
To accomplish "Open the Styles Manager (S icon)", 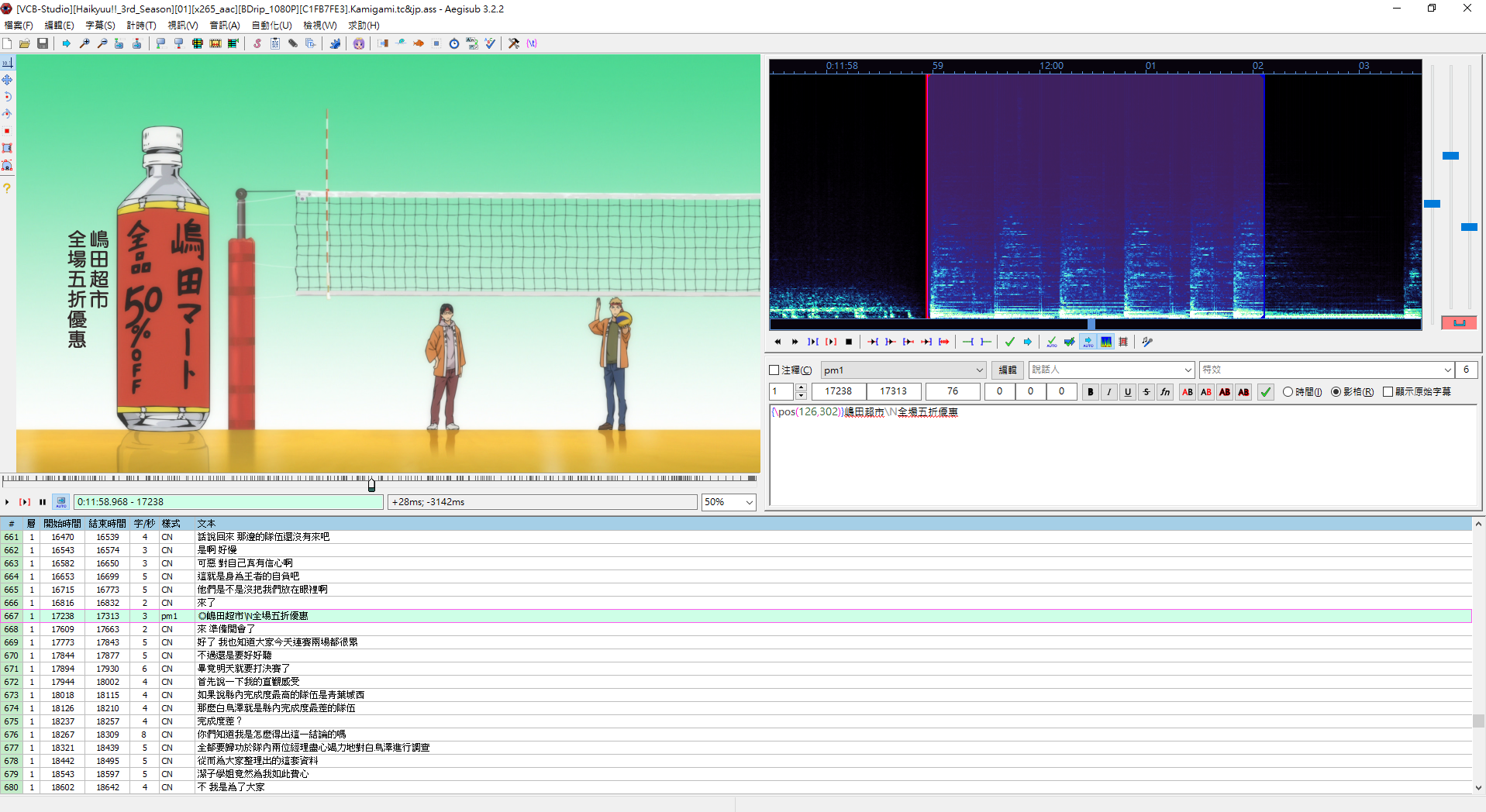I will 257,43.
